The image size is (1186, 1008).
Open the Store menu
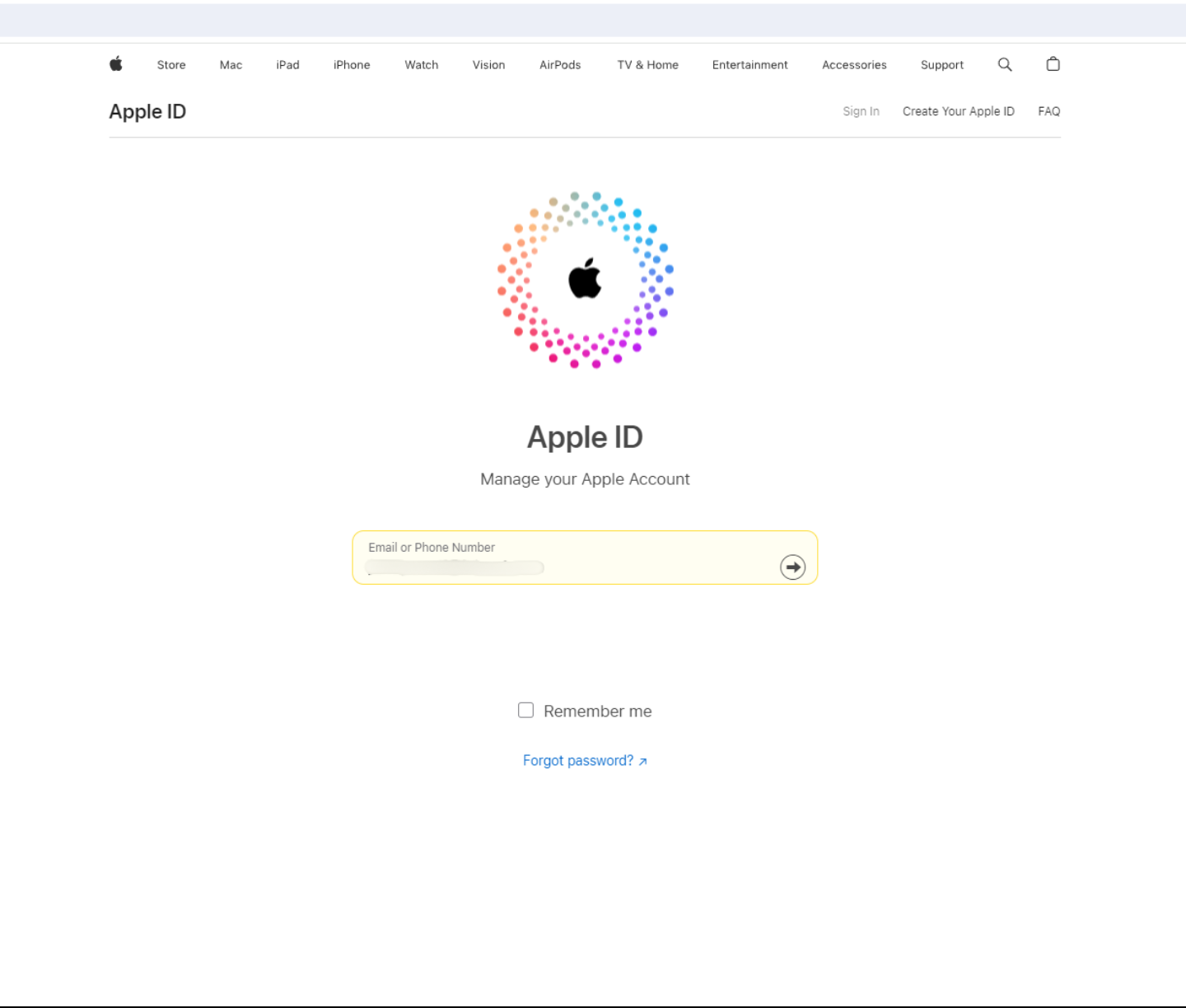click(171, 65)
